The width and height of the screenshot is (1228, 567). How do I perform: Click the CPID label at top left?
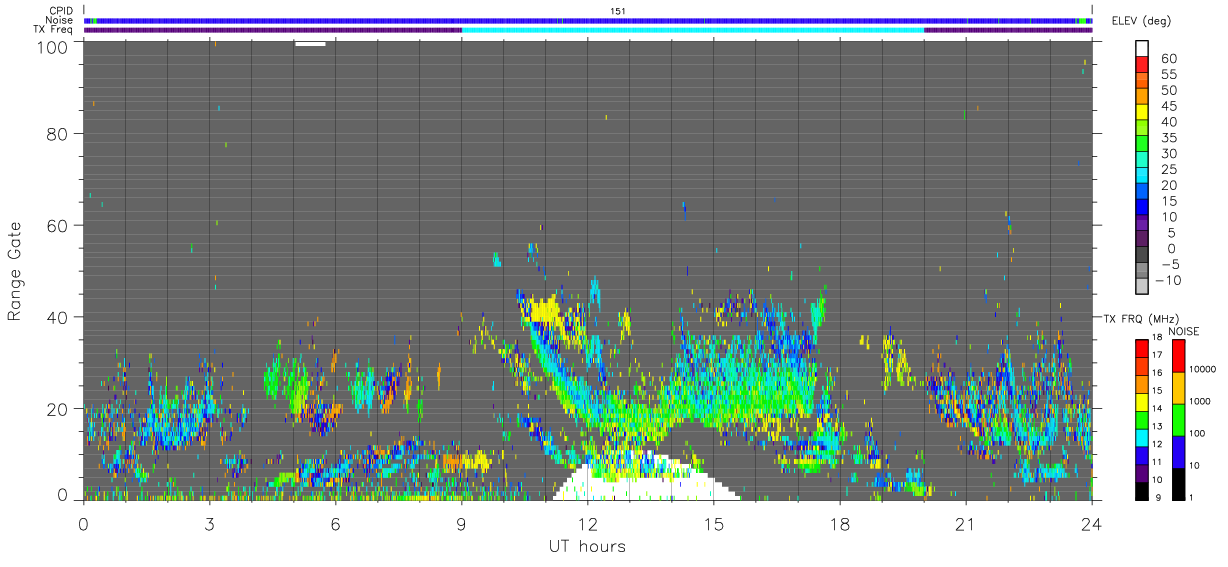[59, 10]
